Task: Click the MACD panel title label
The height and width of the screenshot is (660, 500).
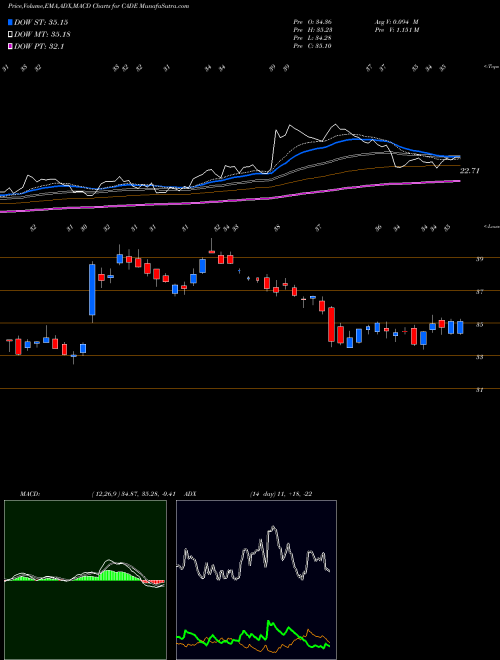Action: point(29,494)
